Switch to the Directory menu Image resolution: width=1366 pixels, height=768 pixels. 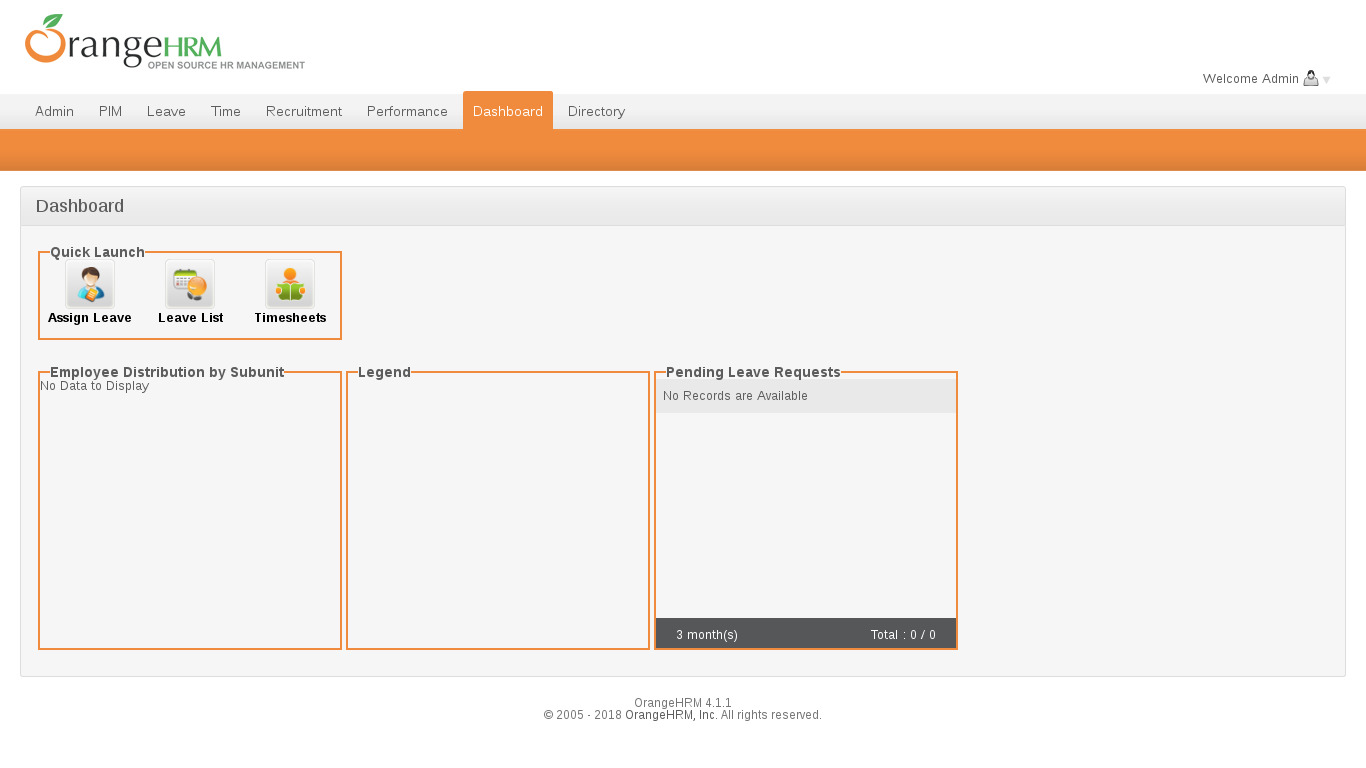click(x=596, y=111)
